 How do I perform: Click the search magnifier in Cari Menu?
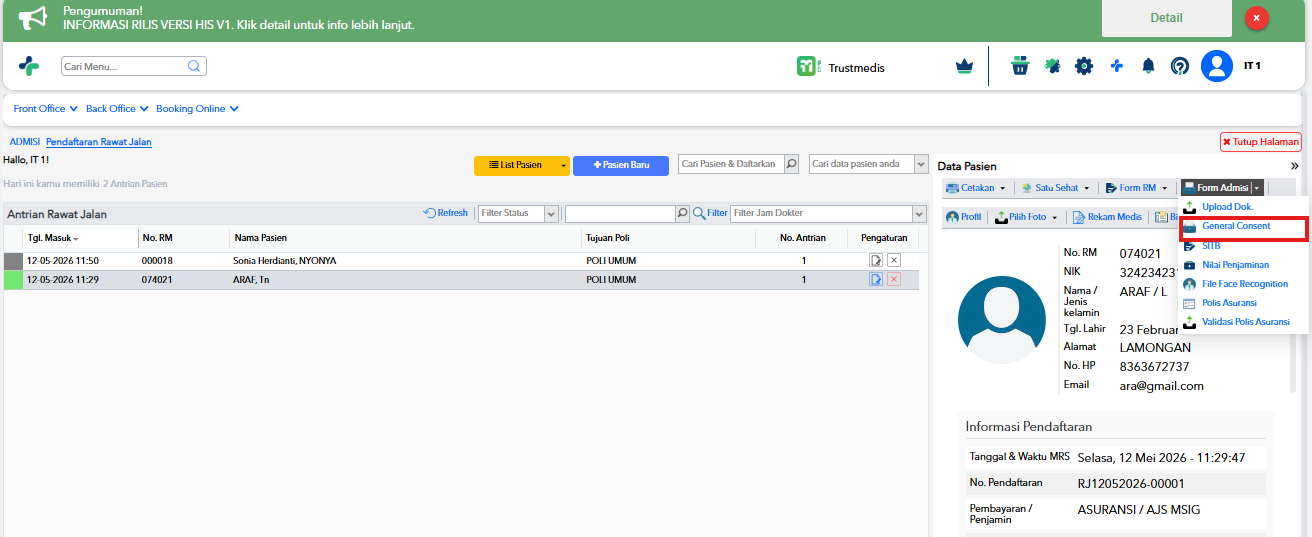[x=194, y=66]
